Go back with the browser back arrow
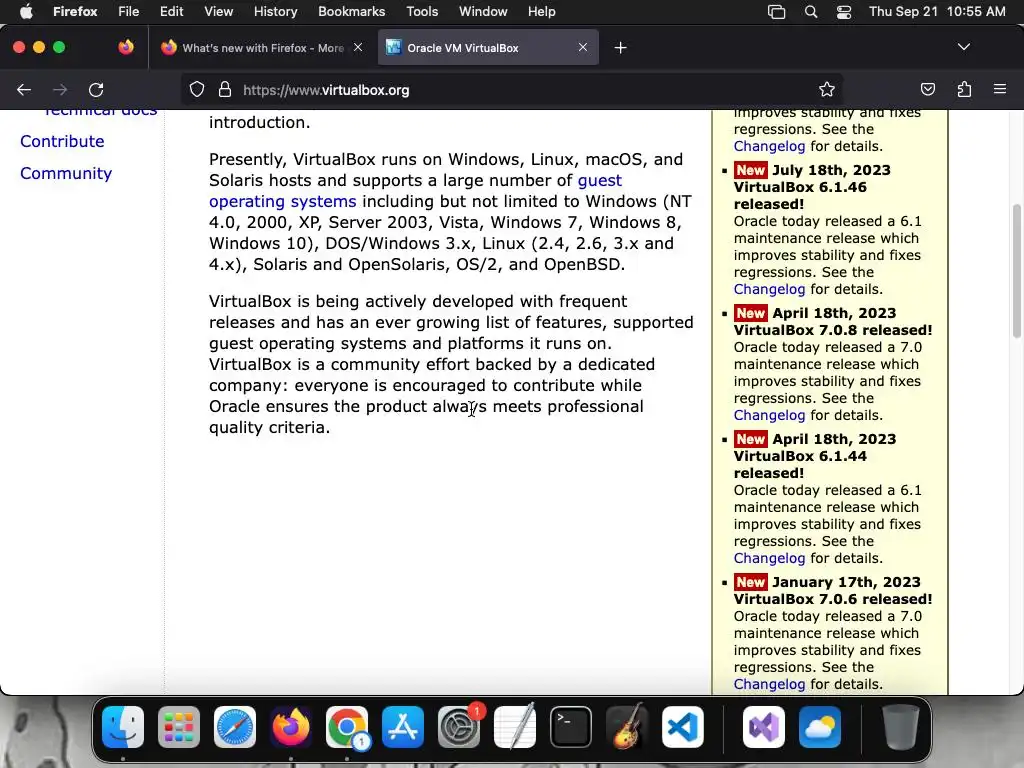 tap(24, 90)
